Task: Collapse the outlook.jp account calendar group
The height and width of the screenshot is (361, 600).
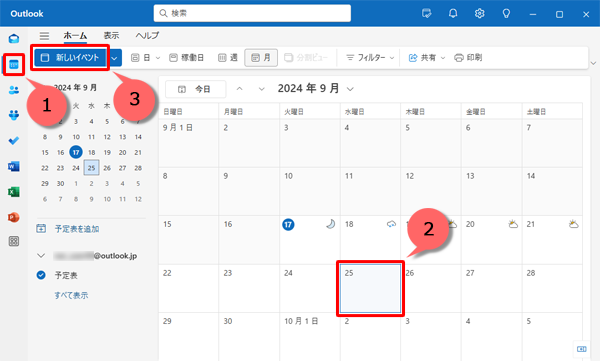Action: [x=41, y=256]
